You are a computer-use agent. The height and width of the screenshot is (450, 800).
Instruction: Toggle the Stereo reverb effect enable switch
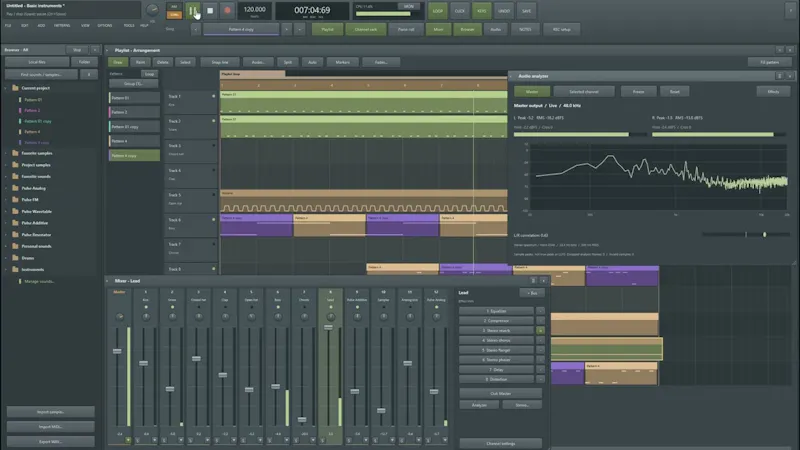tap(540, 331)
